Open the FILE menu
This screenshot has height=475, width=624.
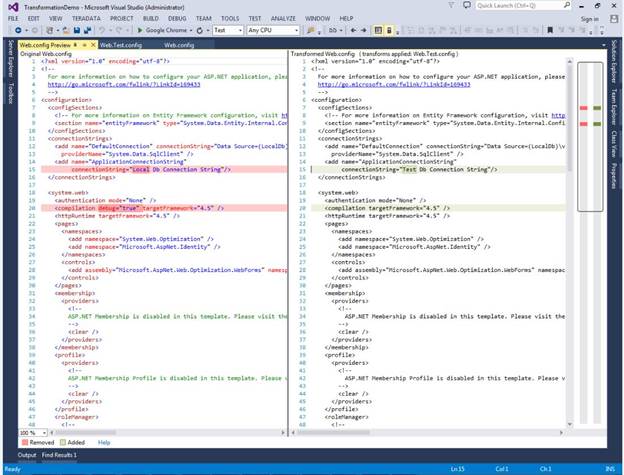point(13,19)
